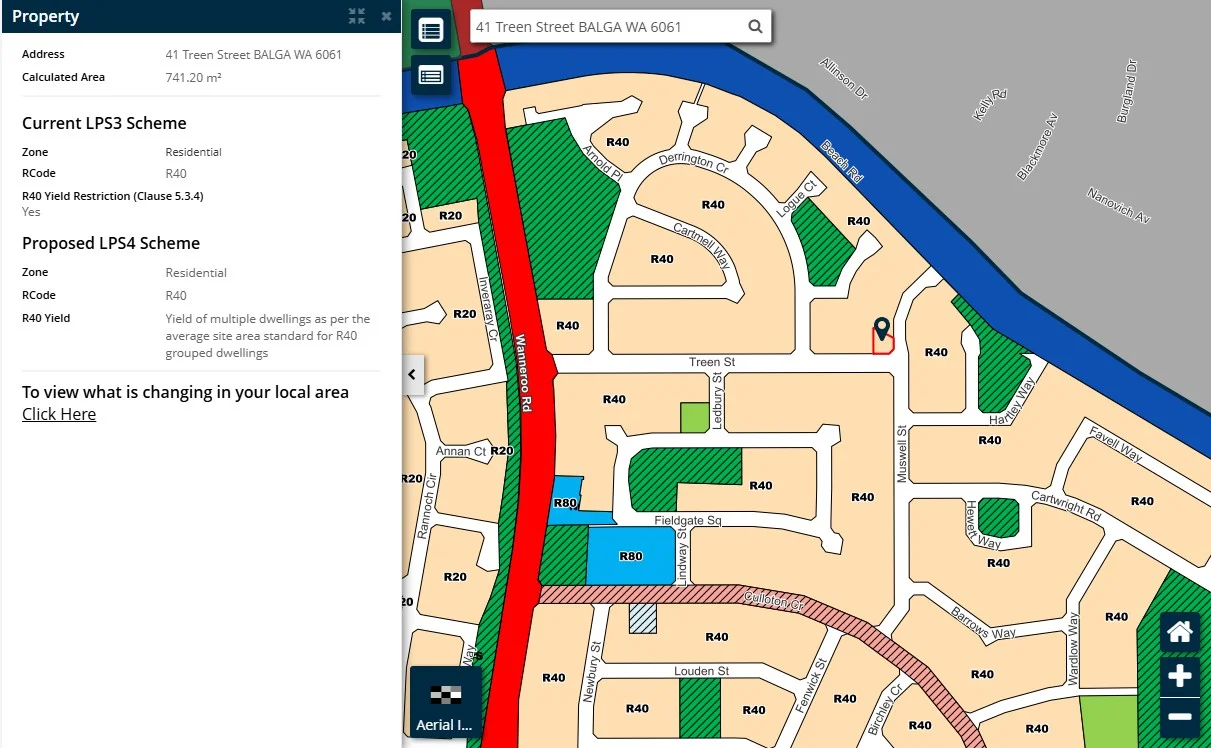Click the Rannoch Cir label
Screen dimensions: 1211x748
coord(426,505)
